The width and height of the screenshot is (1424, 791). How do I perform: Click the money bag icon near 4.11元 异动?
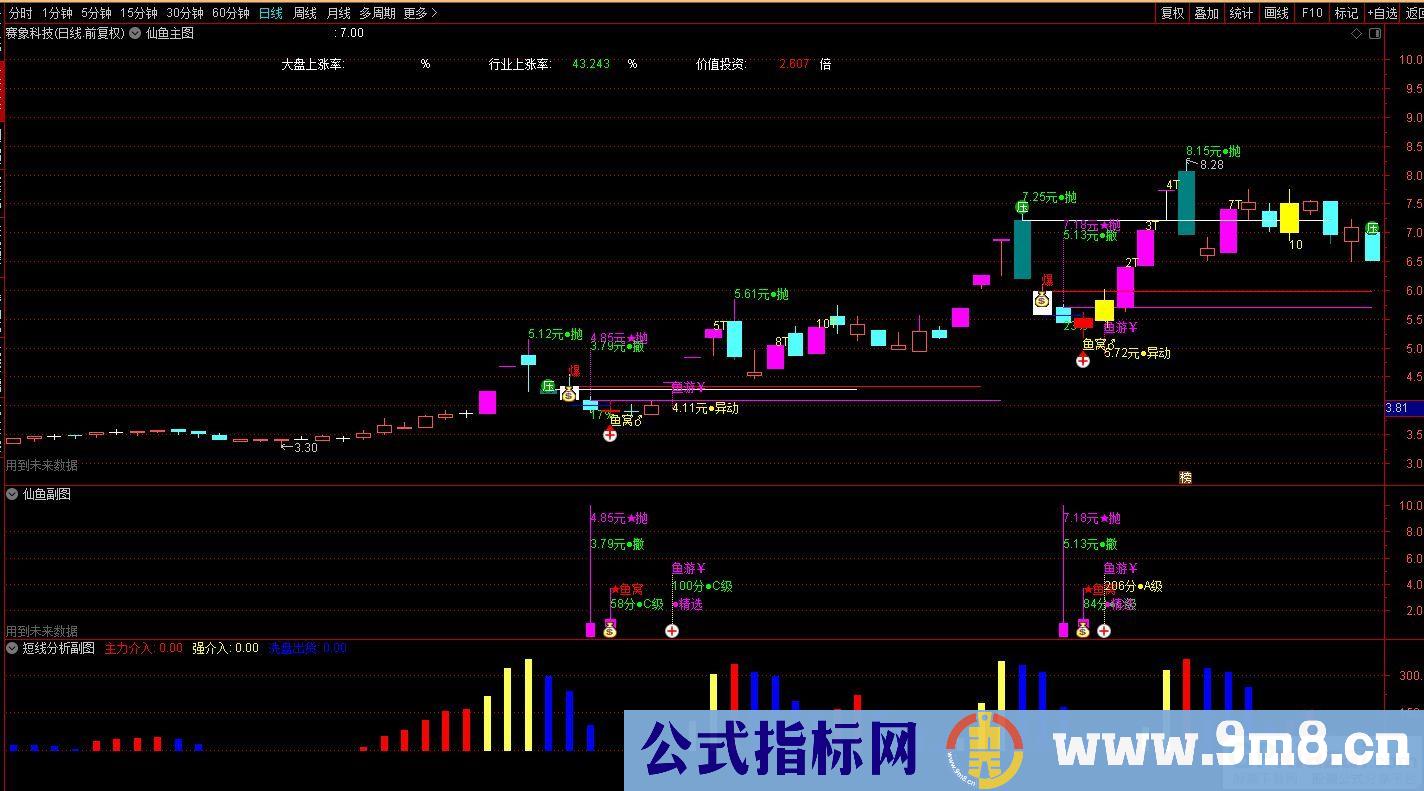(569, 394)
